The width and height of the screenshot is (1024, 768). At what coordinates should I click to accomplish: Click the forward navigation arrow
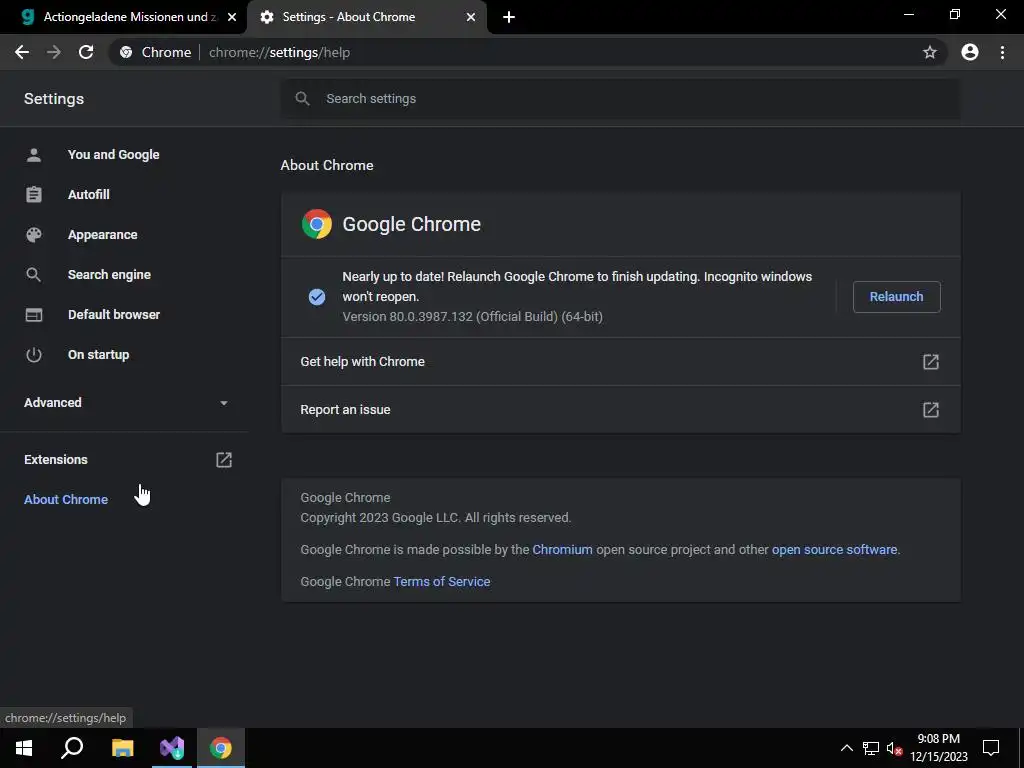[x=54, y=52]
